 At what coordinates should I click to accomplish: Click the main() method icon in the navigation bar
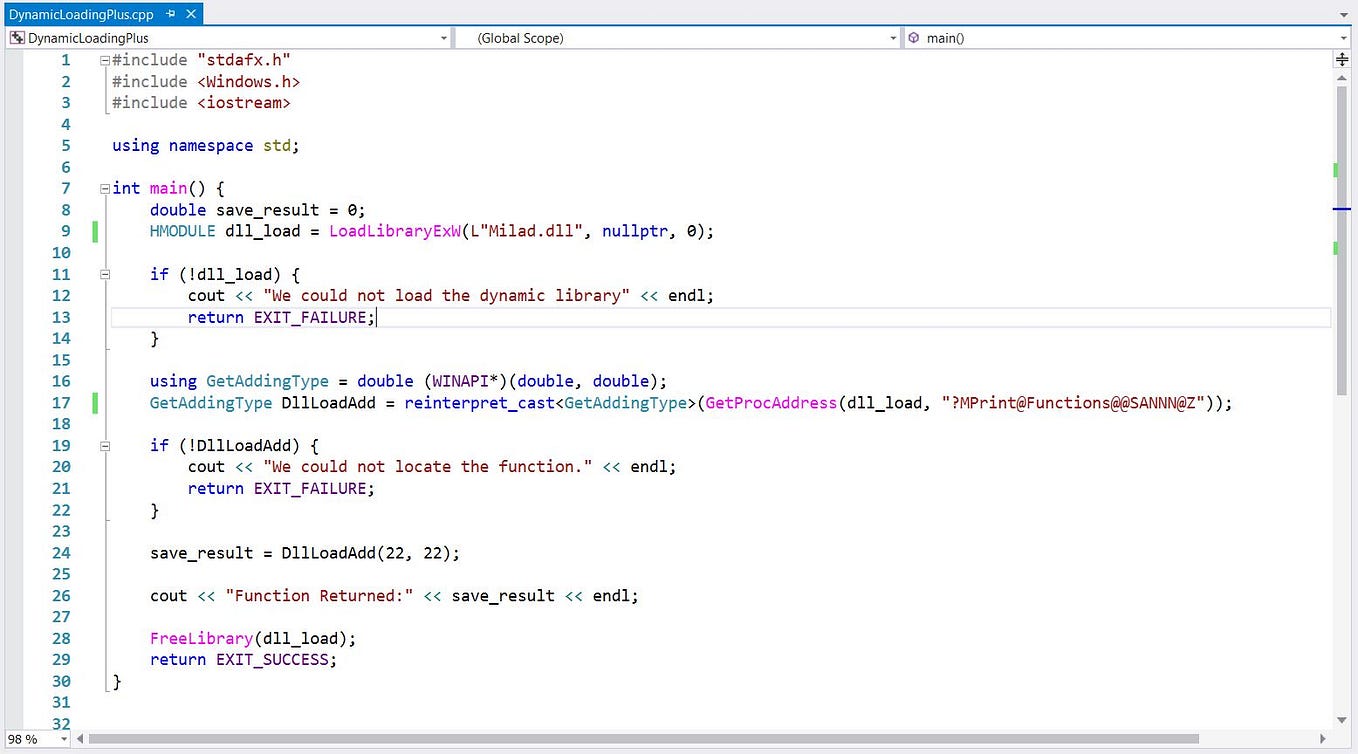click(913, 37)
